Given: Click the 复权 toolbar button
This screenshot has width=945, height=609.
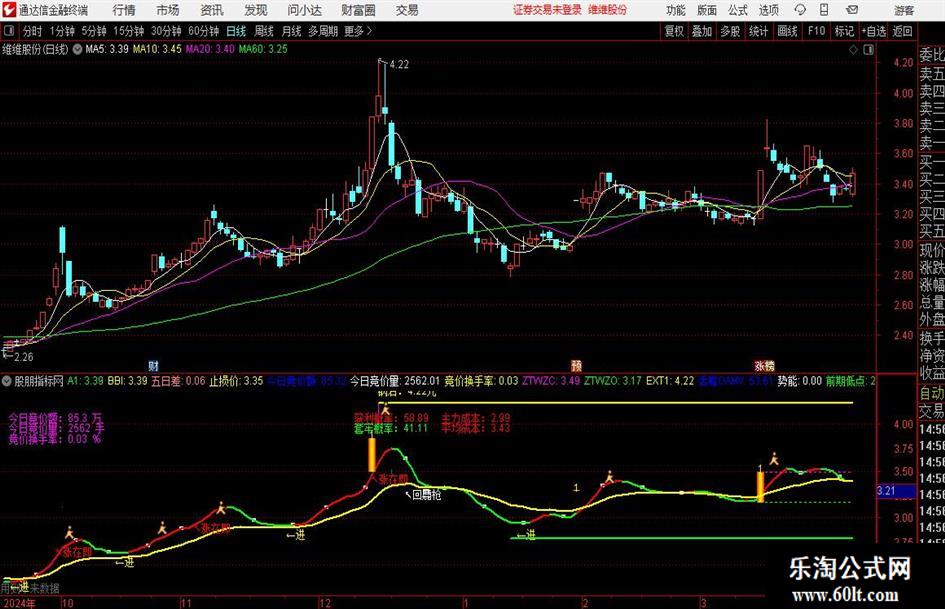Looking at the screenshot, I should (674, 31).
